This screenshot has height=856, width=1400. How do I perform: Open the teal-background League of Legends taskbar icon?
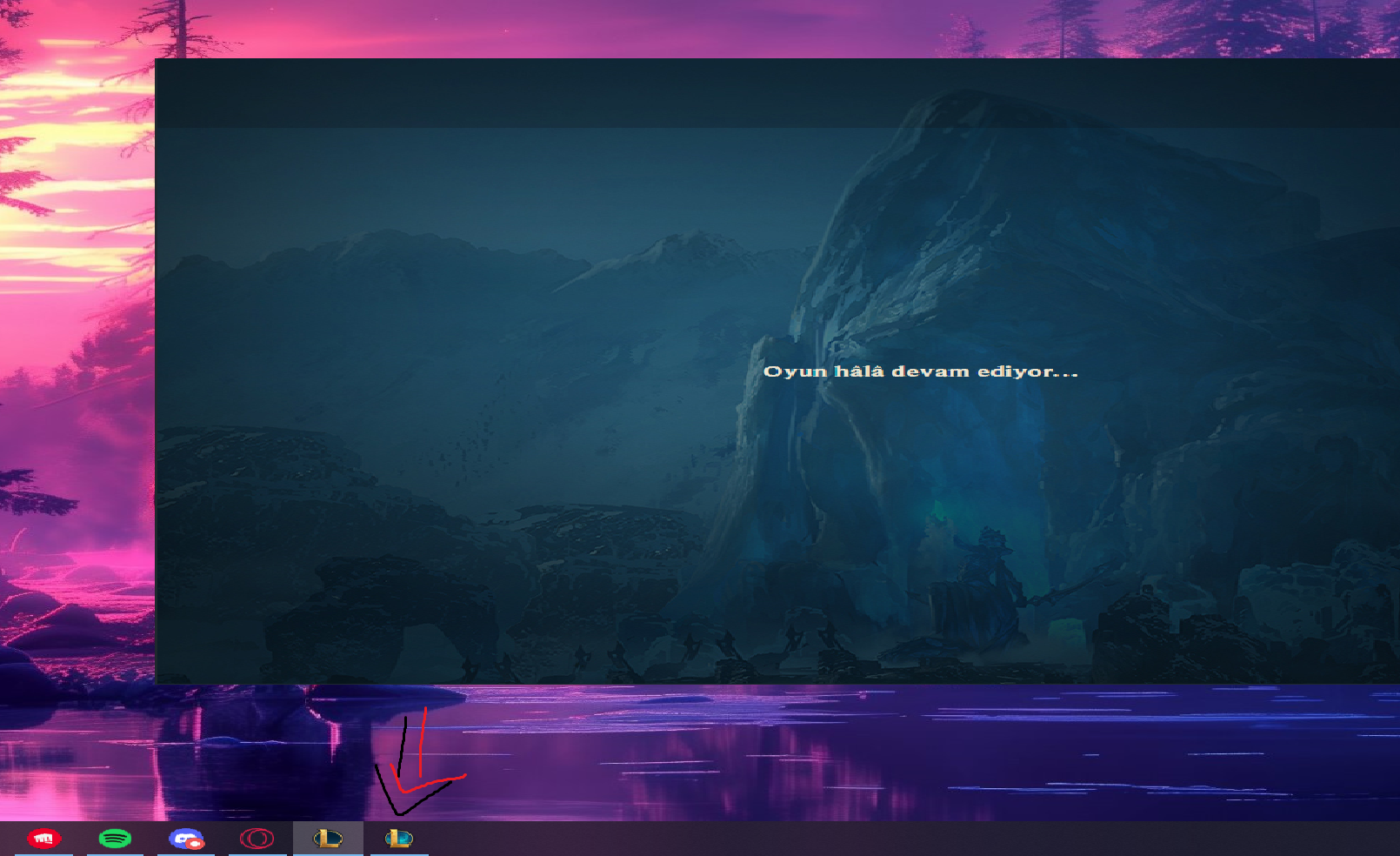click(x=399, y=839)
